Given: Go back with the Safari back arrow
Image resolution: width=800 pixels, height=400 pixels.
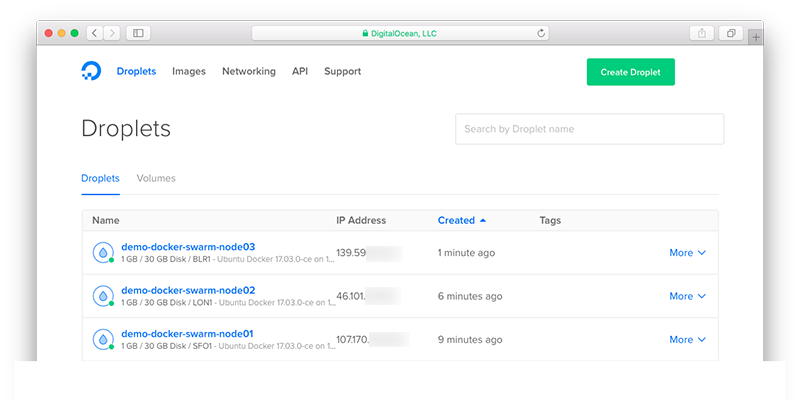Looking at the screenshot, I should coord(94,33).
